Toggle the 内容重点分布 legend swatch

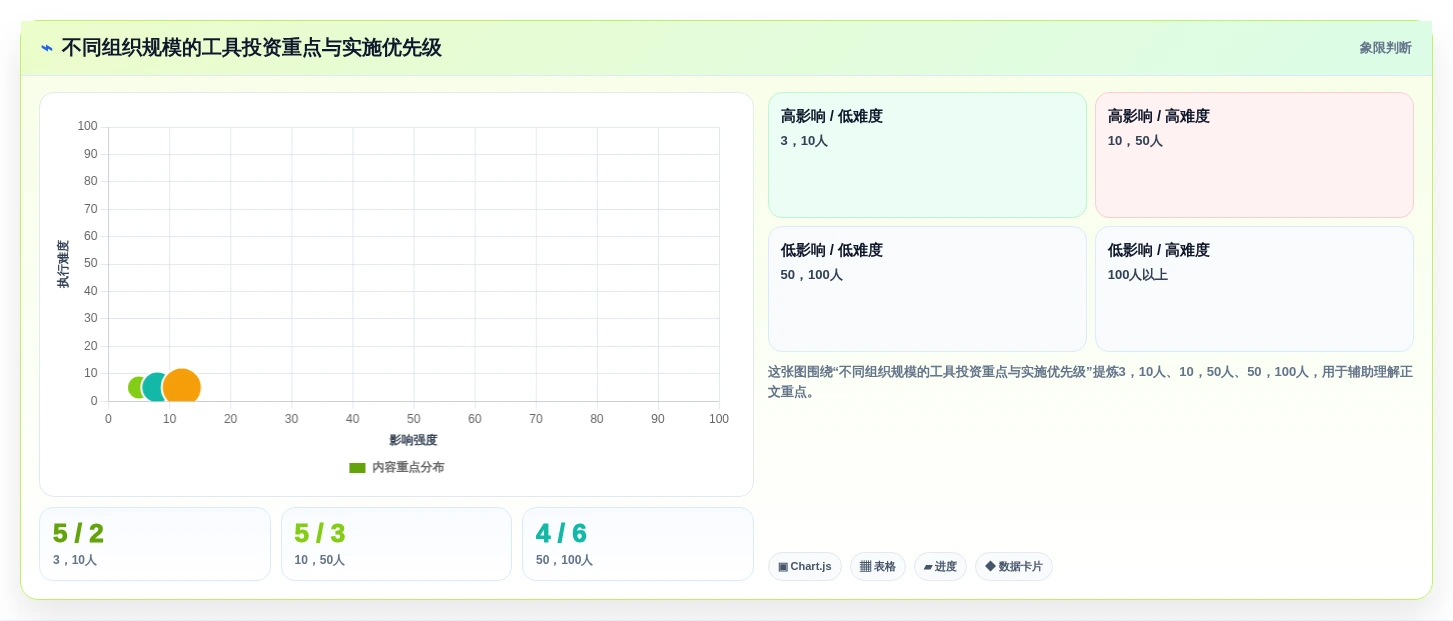[x=357, y=468]
